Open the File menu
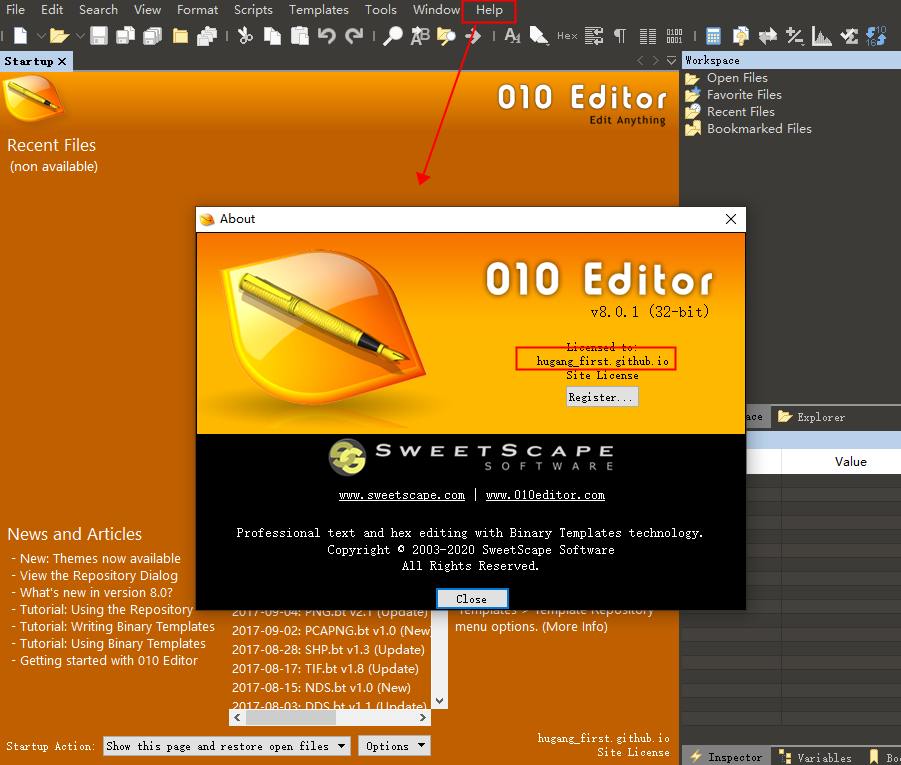Image resolution: width=901 pixels, height=765 pixels. (15, 10)
